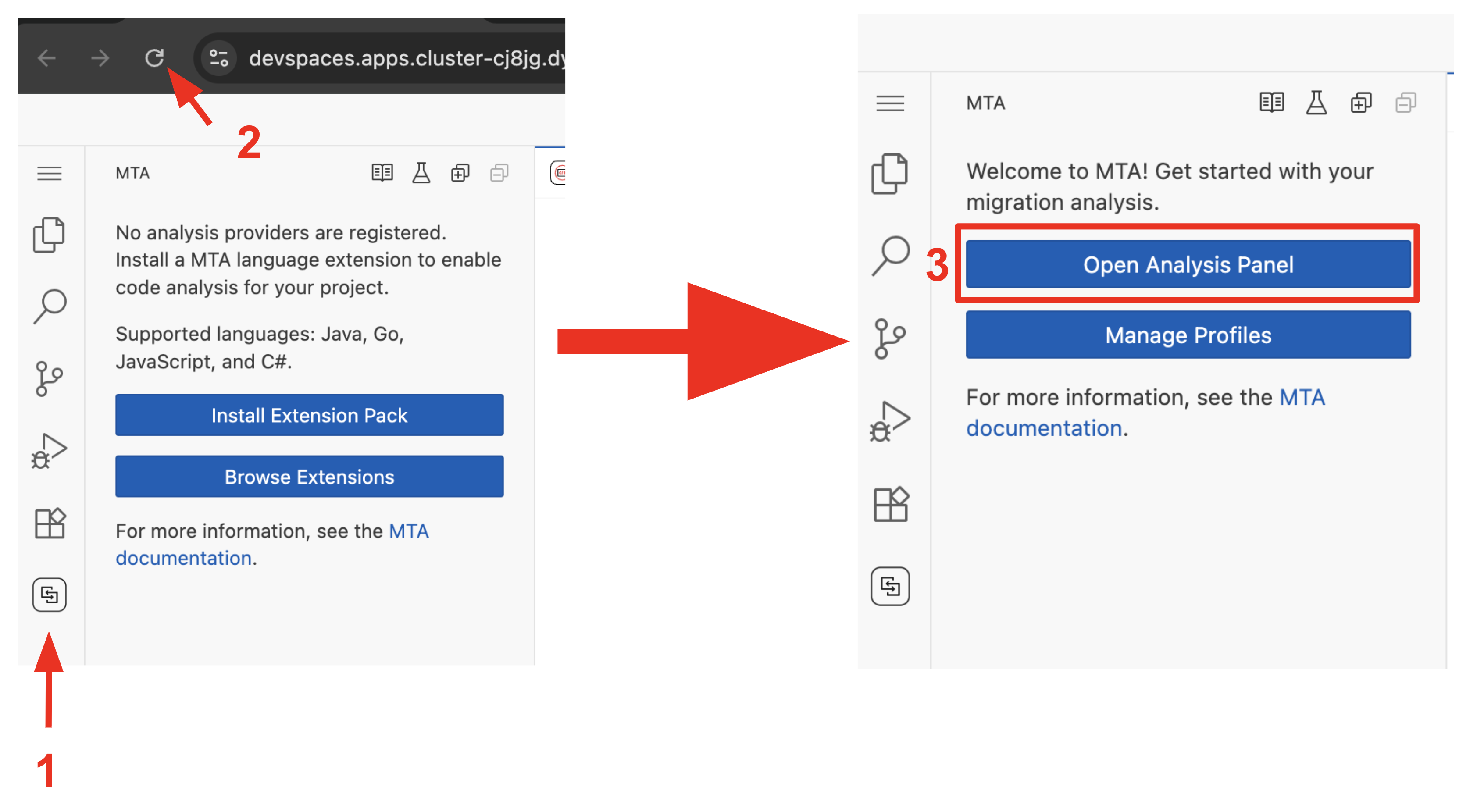Click the browser forward arrow
Image resolution: width=1477 pixels, height=812 pixels.
pyautogui.click(x=100, y=58)
